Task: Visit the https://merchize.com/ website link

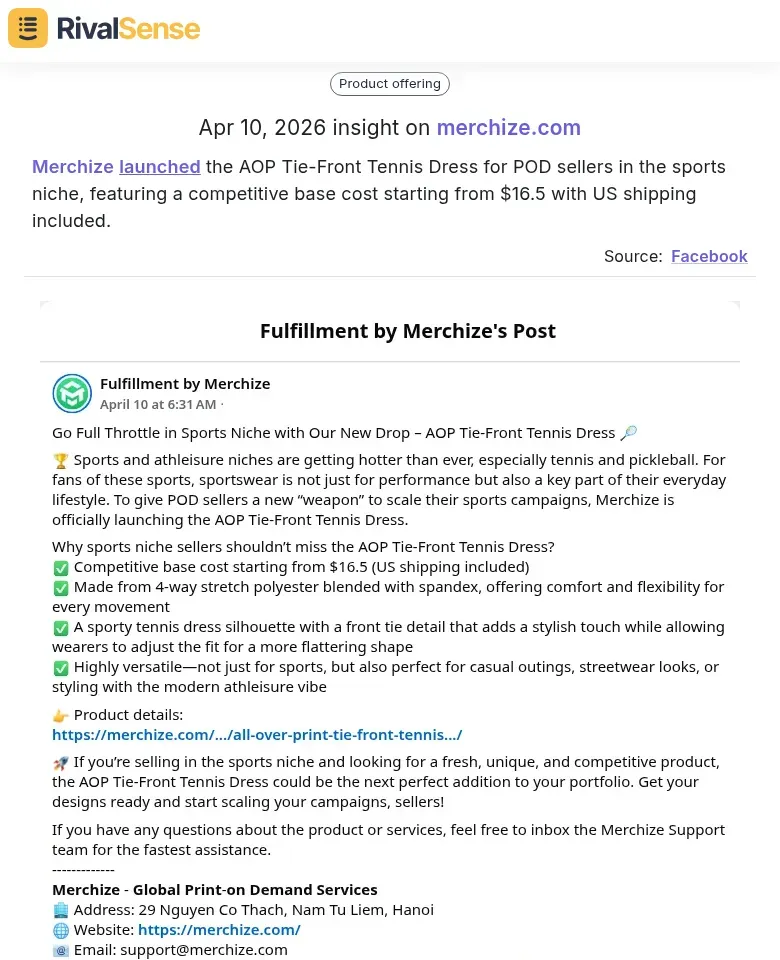Action: [x=219, y=930]
